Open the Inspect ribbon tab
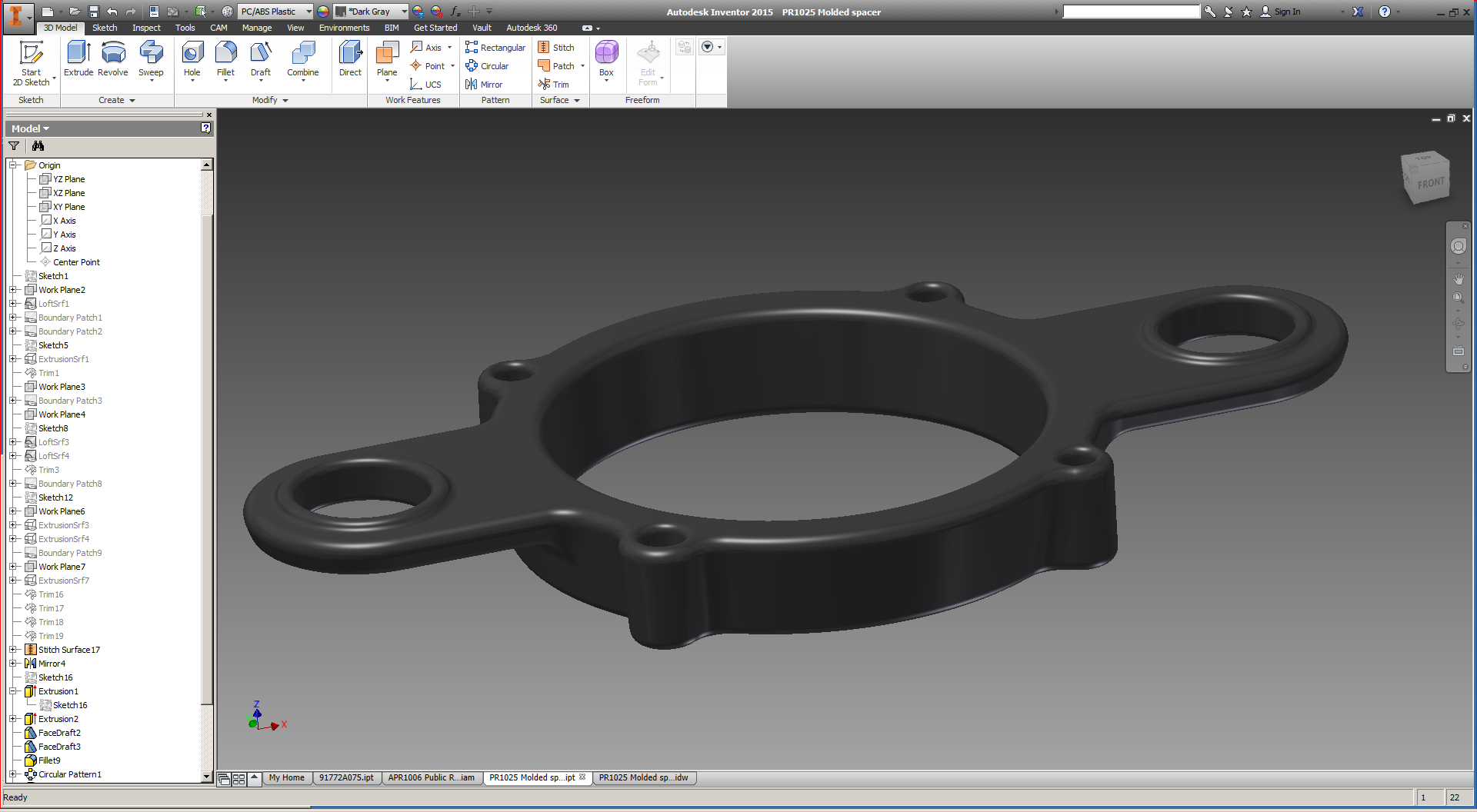This screenshot has width=1477, height=812. (146, 28)
